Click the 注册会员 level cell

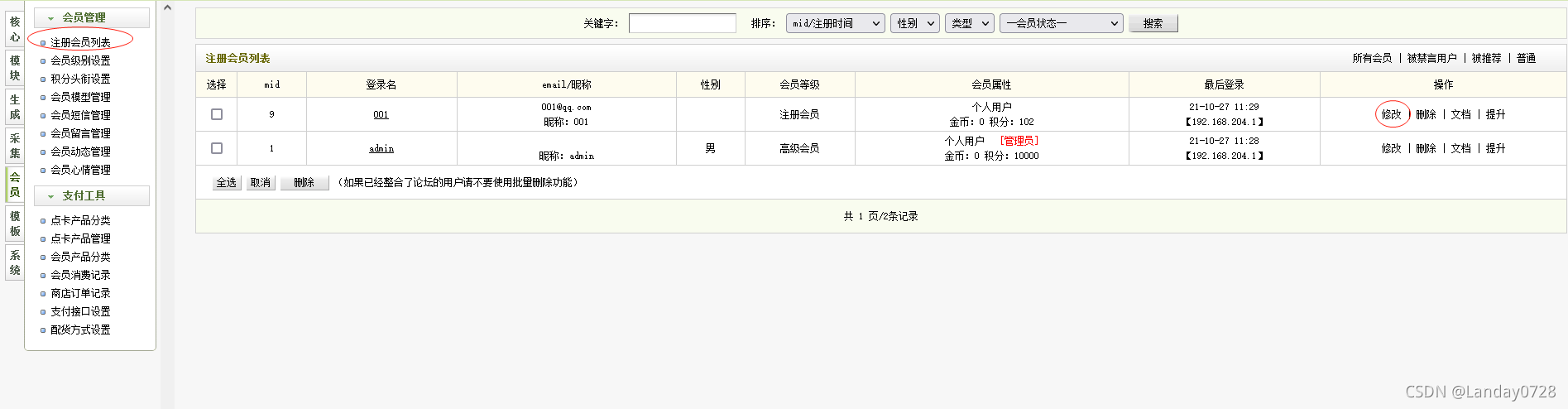(x=799, y=114)
